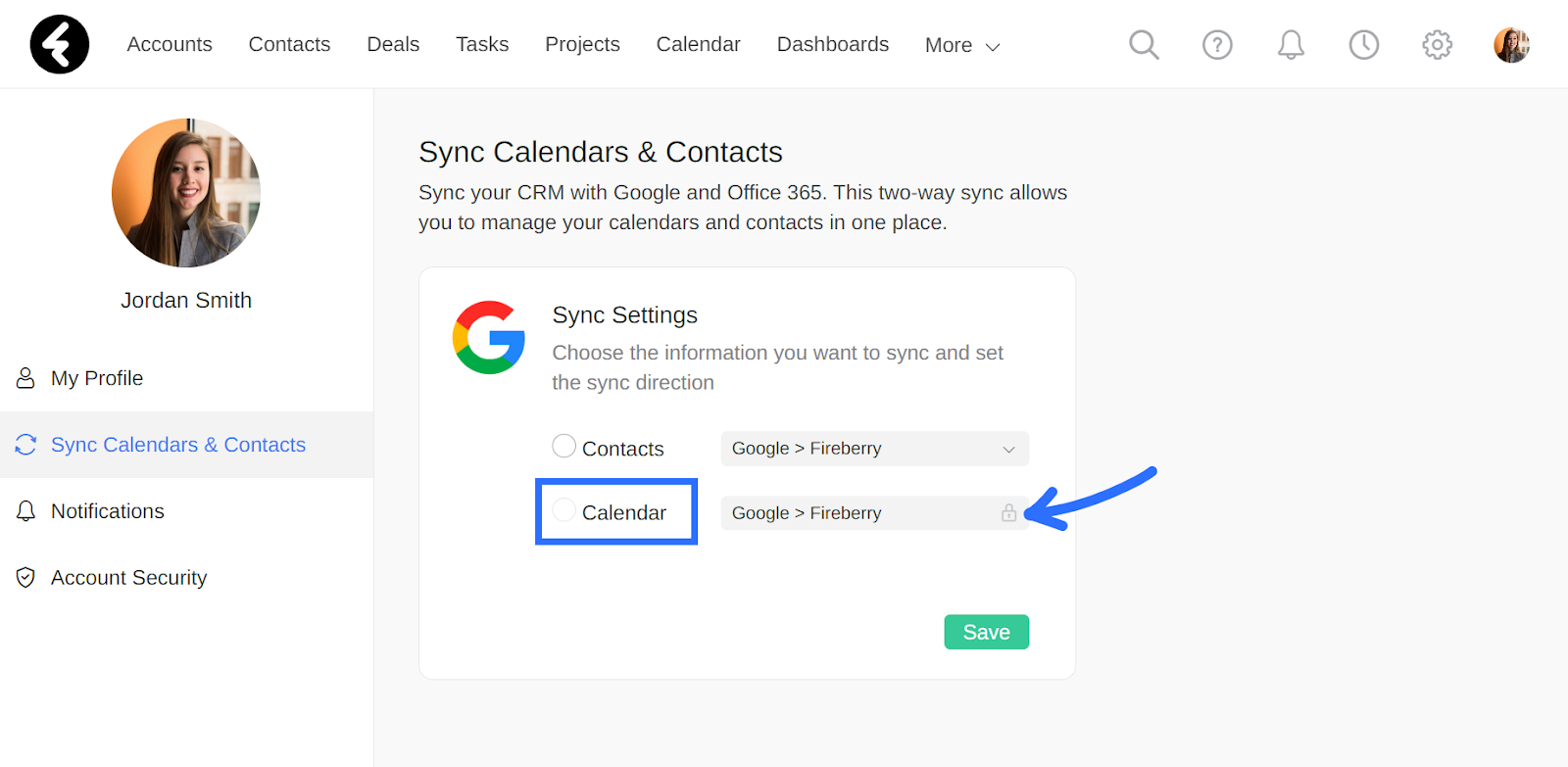Open My Profile in the sidebar
The height and width of the screenshot is (767, 1568).
pos(186,378)
